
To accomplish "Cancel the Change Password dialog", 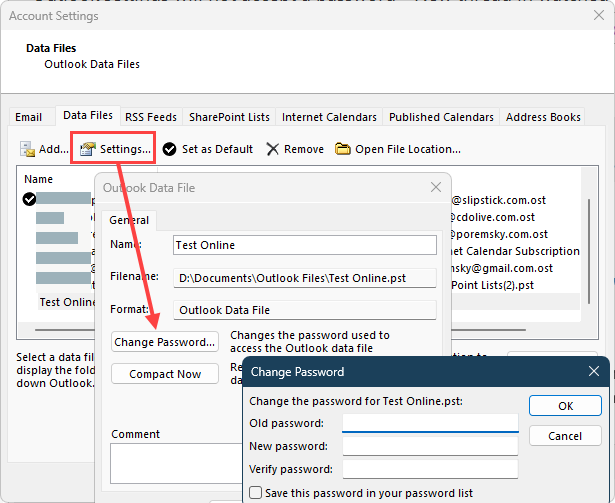I will 565,436.
